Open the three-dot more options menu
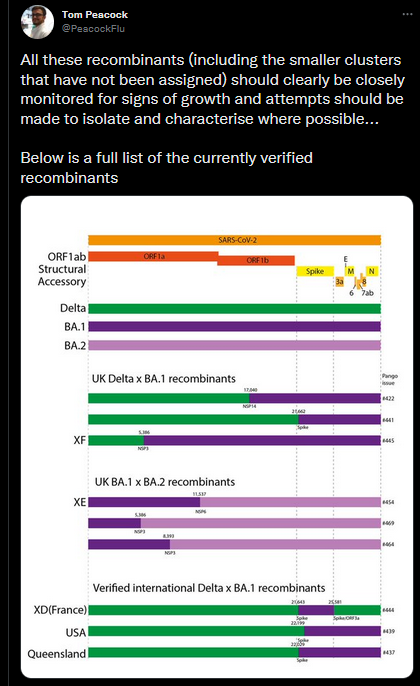420x686 pixels. click(407, 14)
